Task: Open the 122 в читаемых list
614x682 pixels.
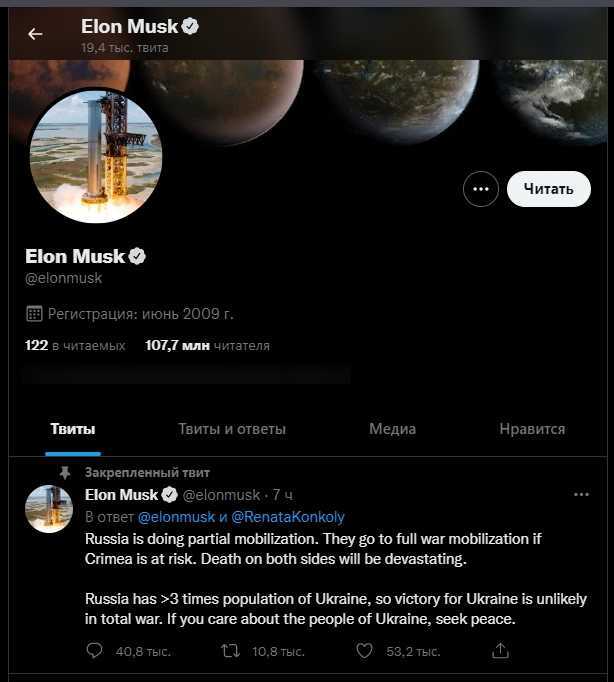Action: 75,346
